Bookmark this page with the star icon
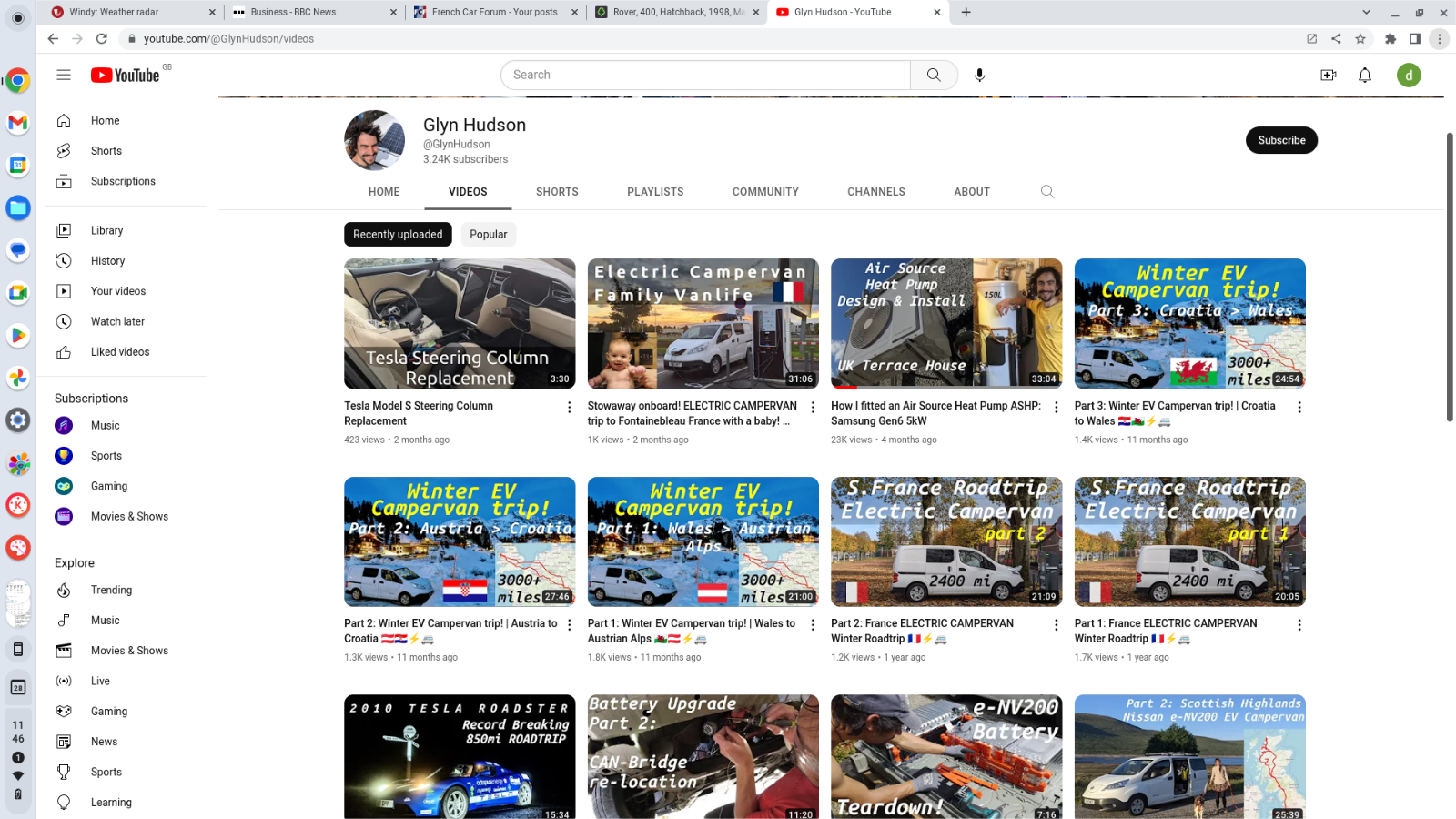The image size is (1456, 819). 1360,38
